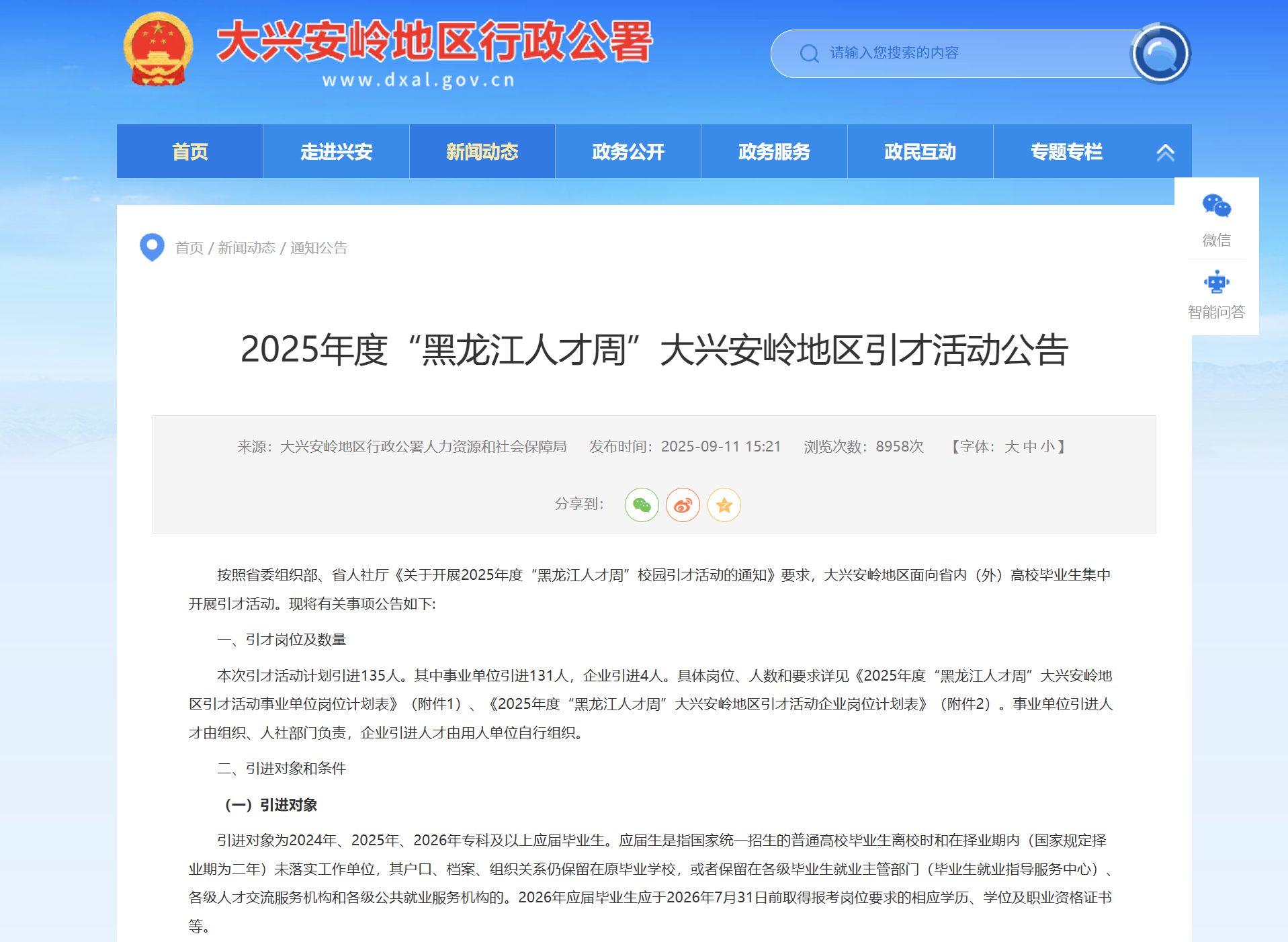Click the round search magnifier button
The width and height of the screenshot is (1288, 942).
(1160, 53)
